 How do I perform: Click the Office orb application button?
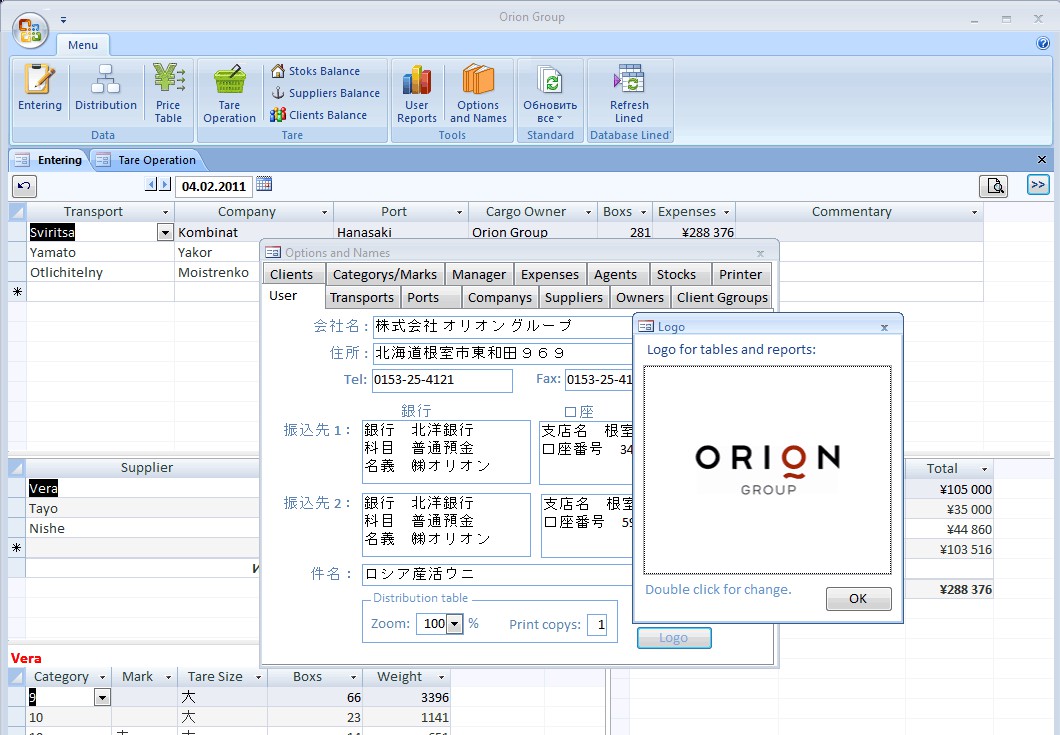coord(30,30)
